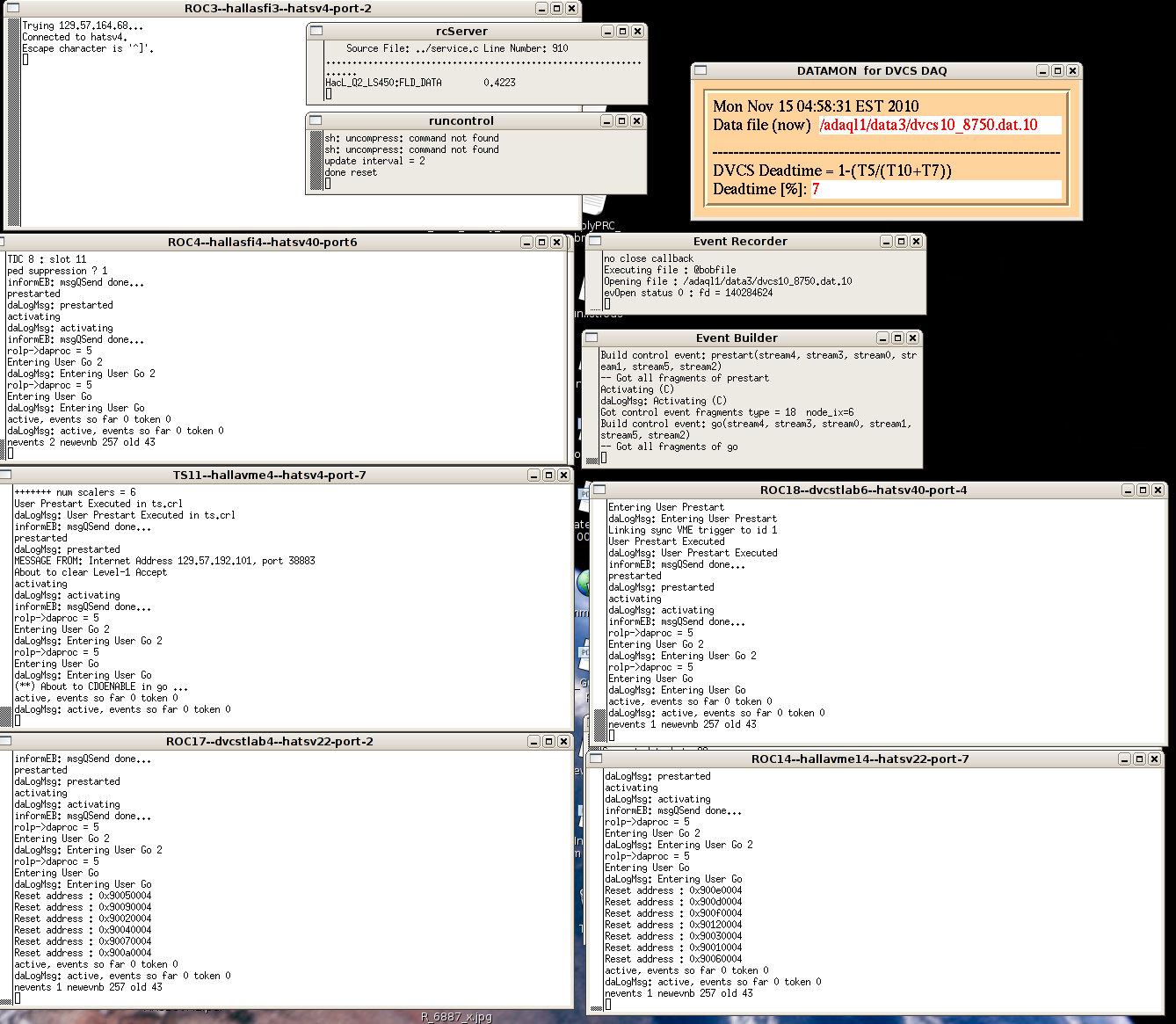Open window menu icon of rcServer
This screenshot has height=1024, width=1176.
tap(316, 31)
